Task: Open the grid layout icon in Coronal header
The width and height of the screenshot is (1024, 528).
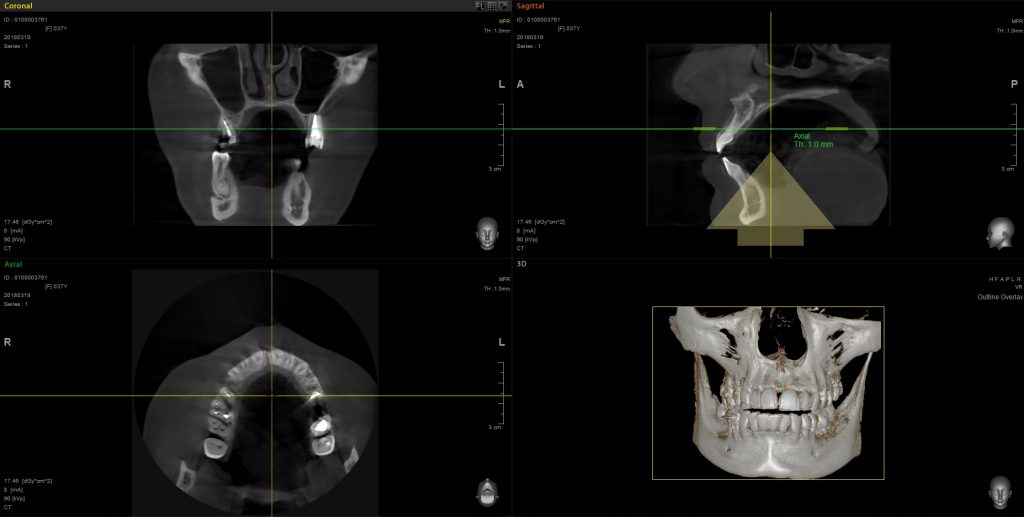Action: pyautogui.click(x=492, y=6)
